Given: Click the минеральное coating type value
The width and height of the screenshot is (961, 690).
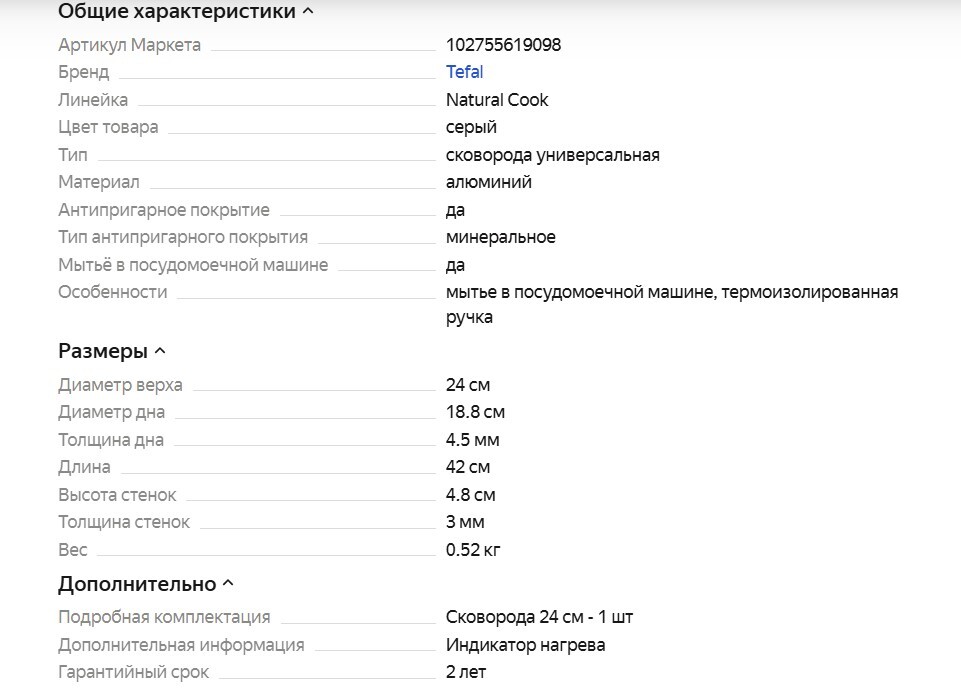Looking at the screenshot, I should (500, 237).
